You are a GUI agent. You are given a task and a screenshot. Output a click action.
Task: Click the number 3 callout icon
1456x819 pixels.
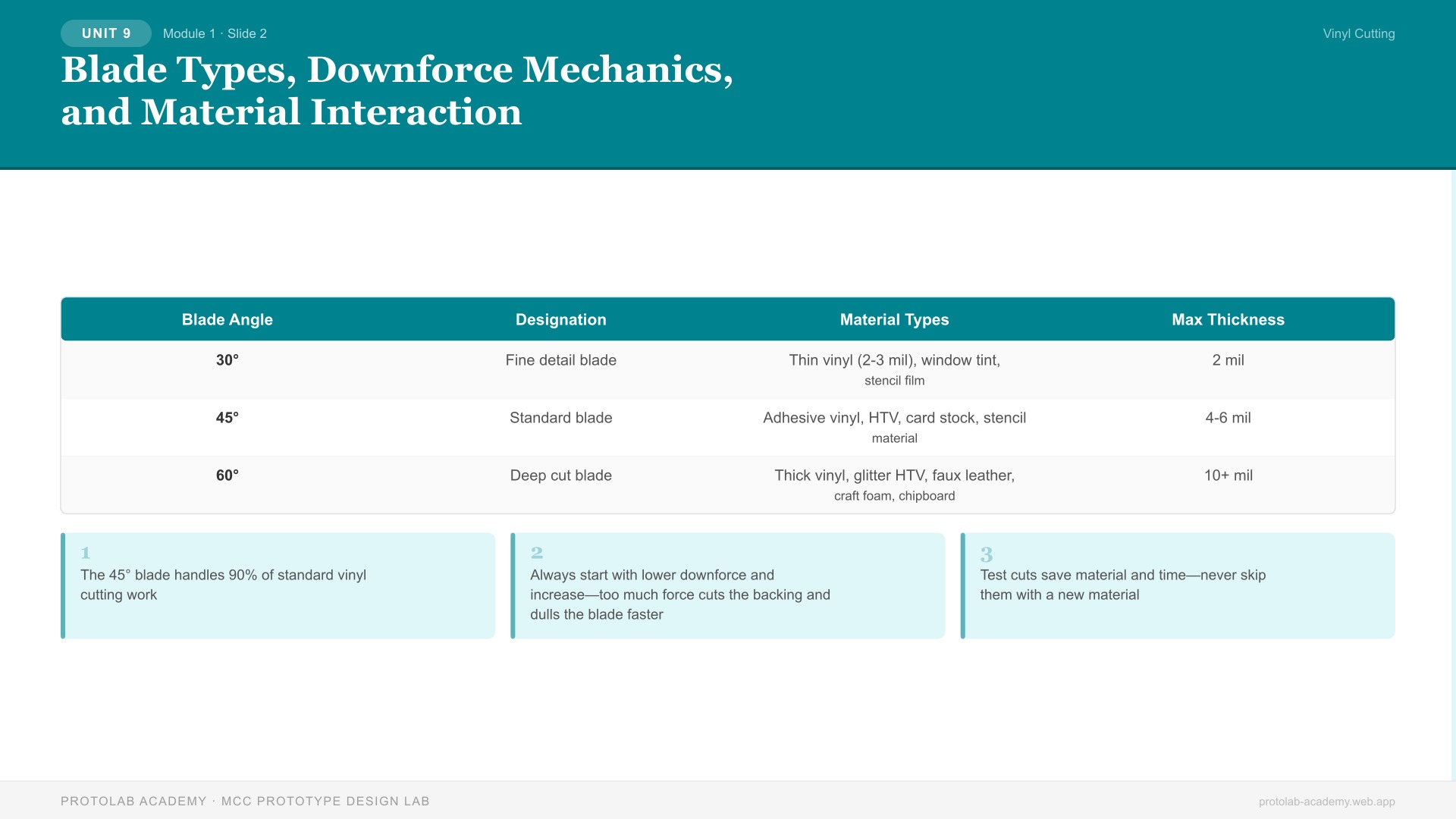tap(987, 554)
